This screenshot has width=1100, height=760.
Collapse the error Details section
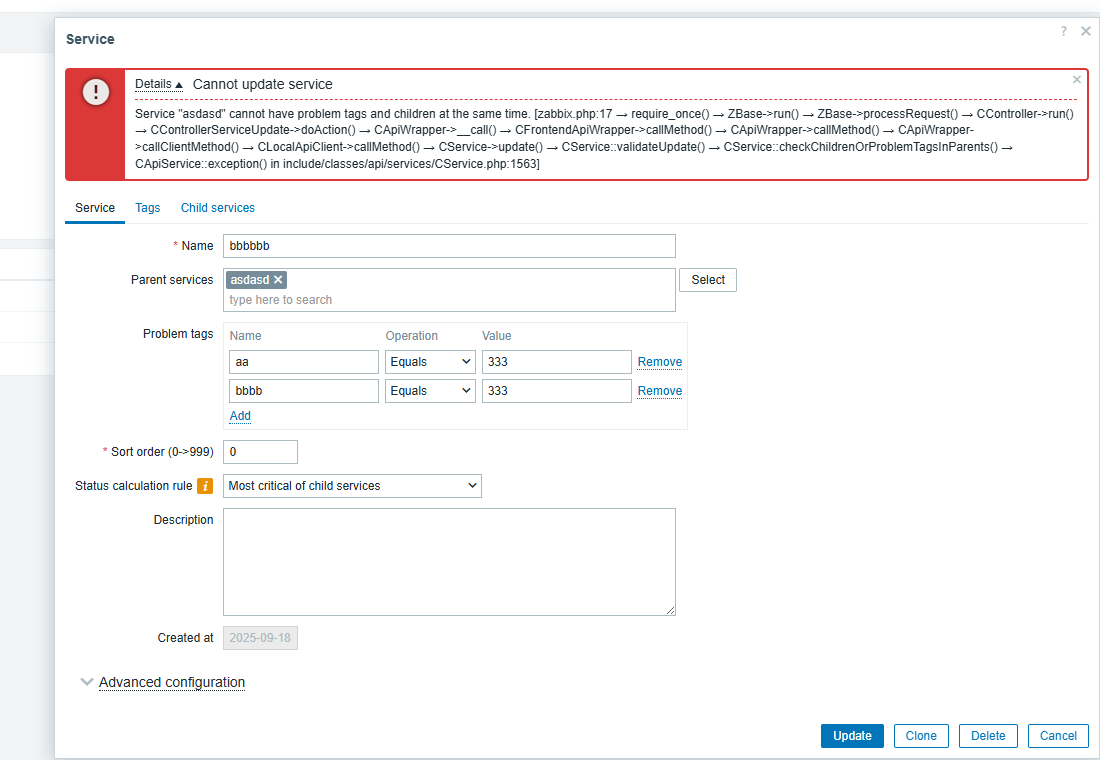click(159, 85)
